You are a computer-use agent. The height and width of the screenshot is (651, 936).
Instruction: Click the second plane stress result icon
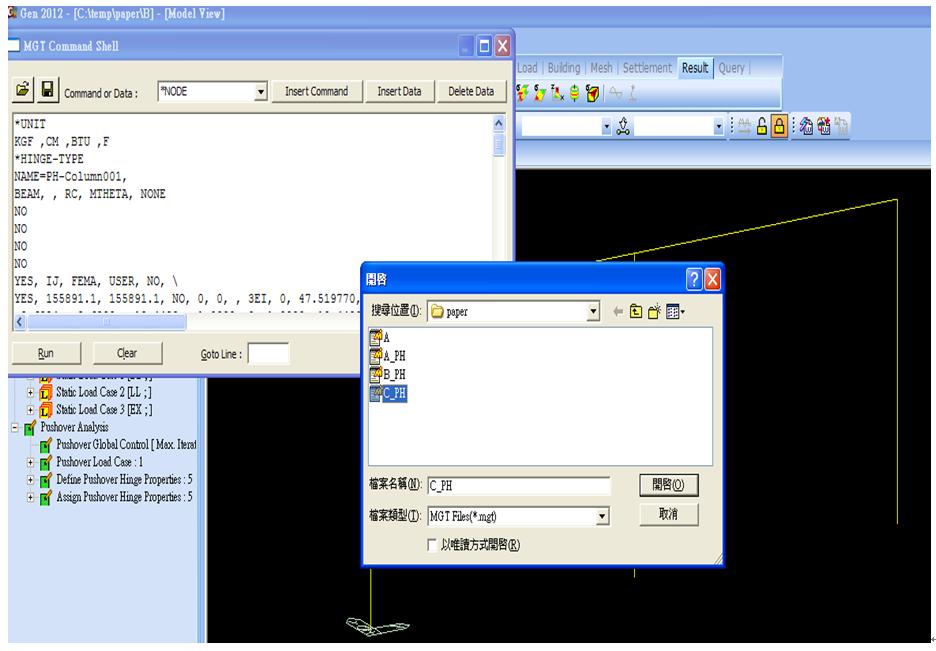(x=540, y=93)
